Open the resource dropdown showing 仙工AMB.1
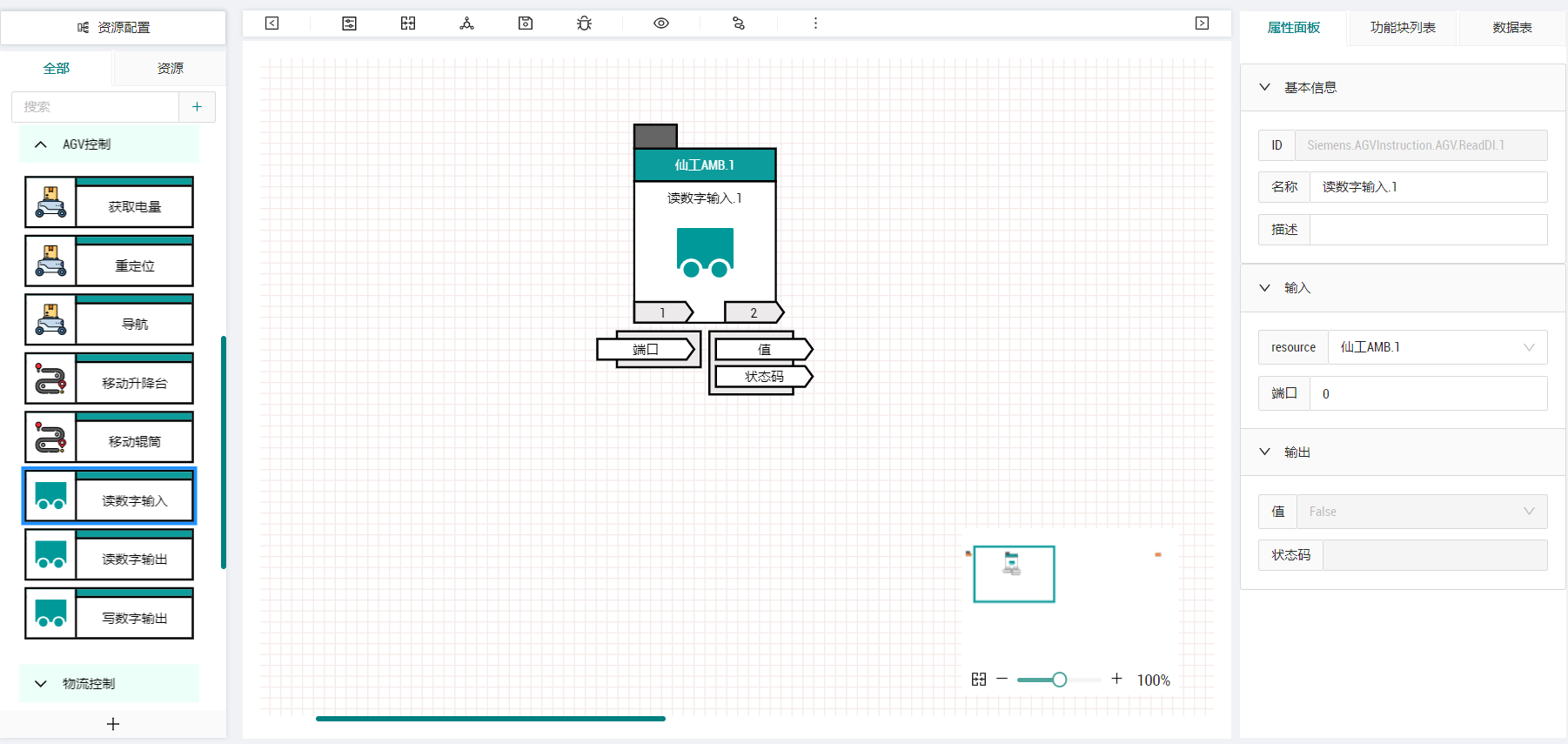This screenshot has height=744, width=1568. click(1437, 347)
